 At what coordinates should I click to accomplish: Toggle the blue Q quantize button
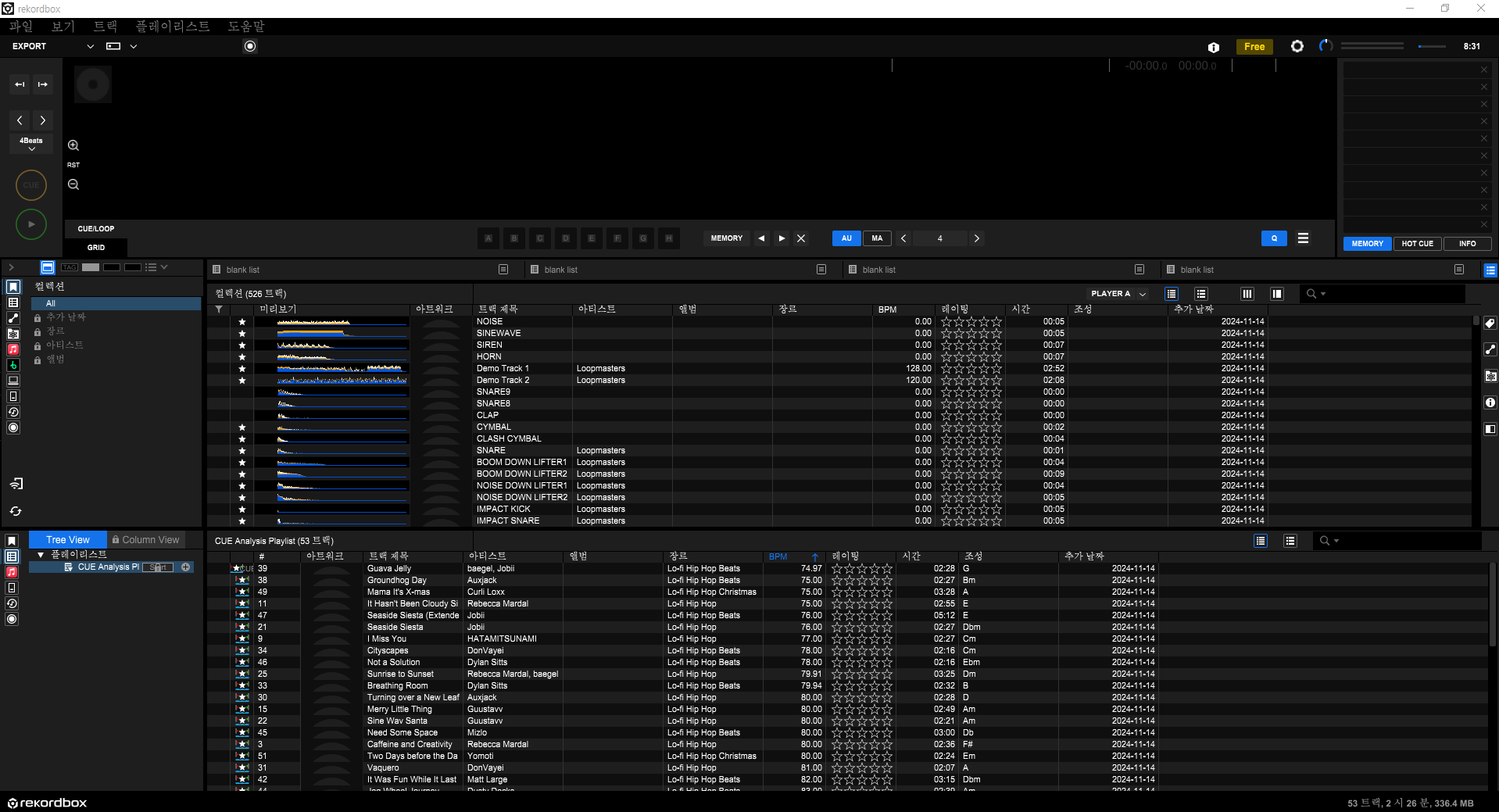point(1274,238)
